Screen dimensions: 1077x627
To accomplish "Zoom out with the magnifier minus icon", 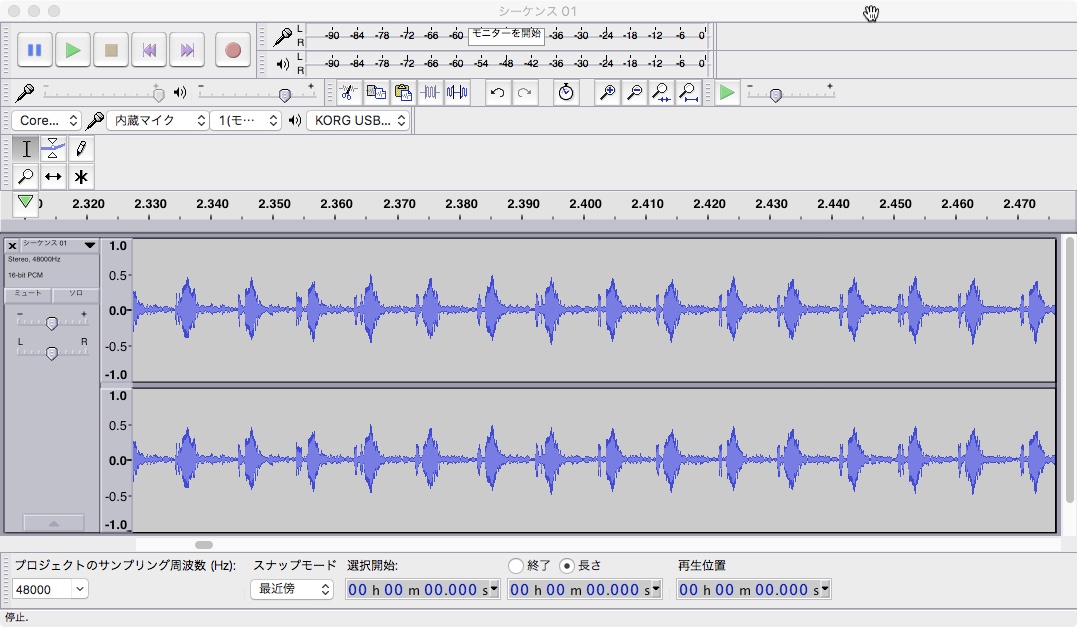I will [x=635, y=92].
